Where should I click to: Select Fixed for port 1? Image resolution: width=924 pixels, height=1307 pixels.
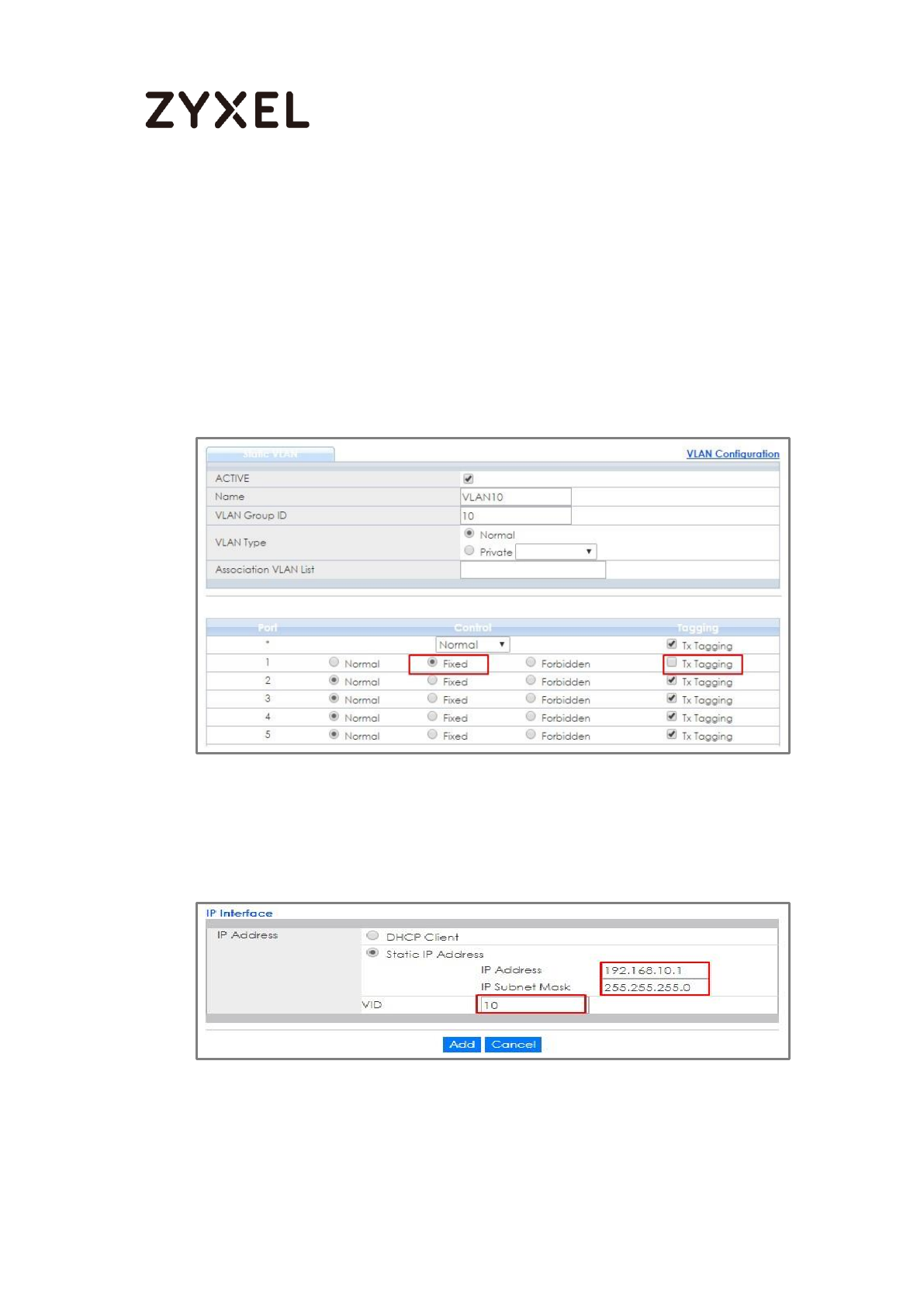point(433,663)
